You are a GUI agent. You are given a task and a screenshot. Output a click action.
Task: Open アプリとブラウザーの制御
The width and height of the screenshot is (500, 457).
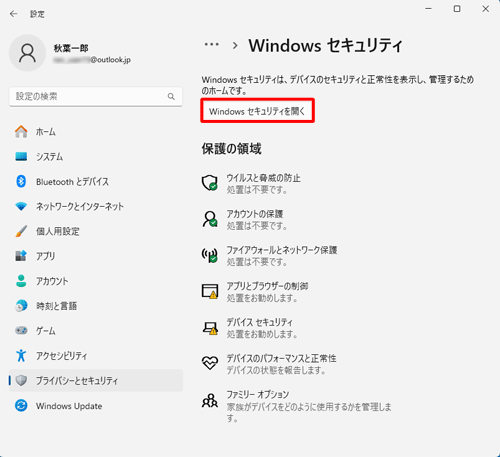pos(267,292)
